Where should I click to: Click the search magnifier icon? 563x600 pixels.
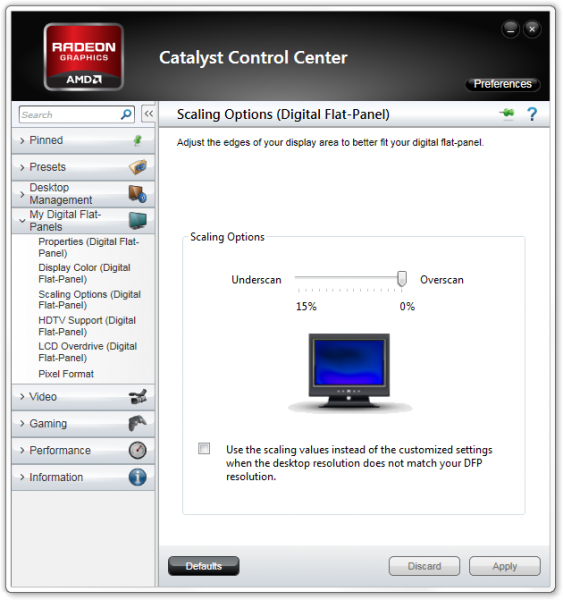pos(126,114)
